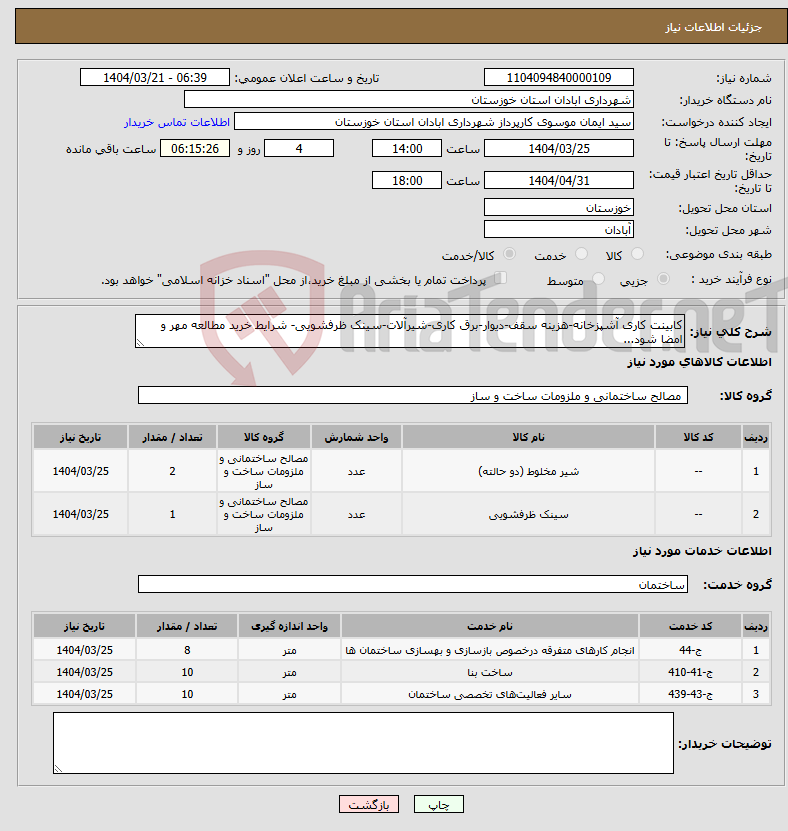Click the واحد شمارش column header
Viewport: 788px width, 831px height.
click(x=356, y=437)
